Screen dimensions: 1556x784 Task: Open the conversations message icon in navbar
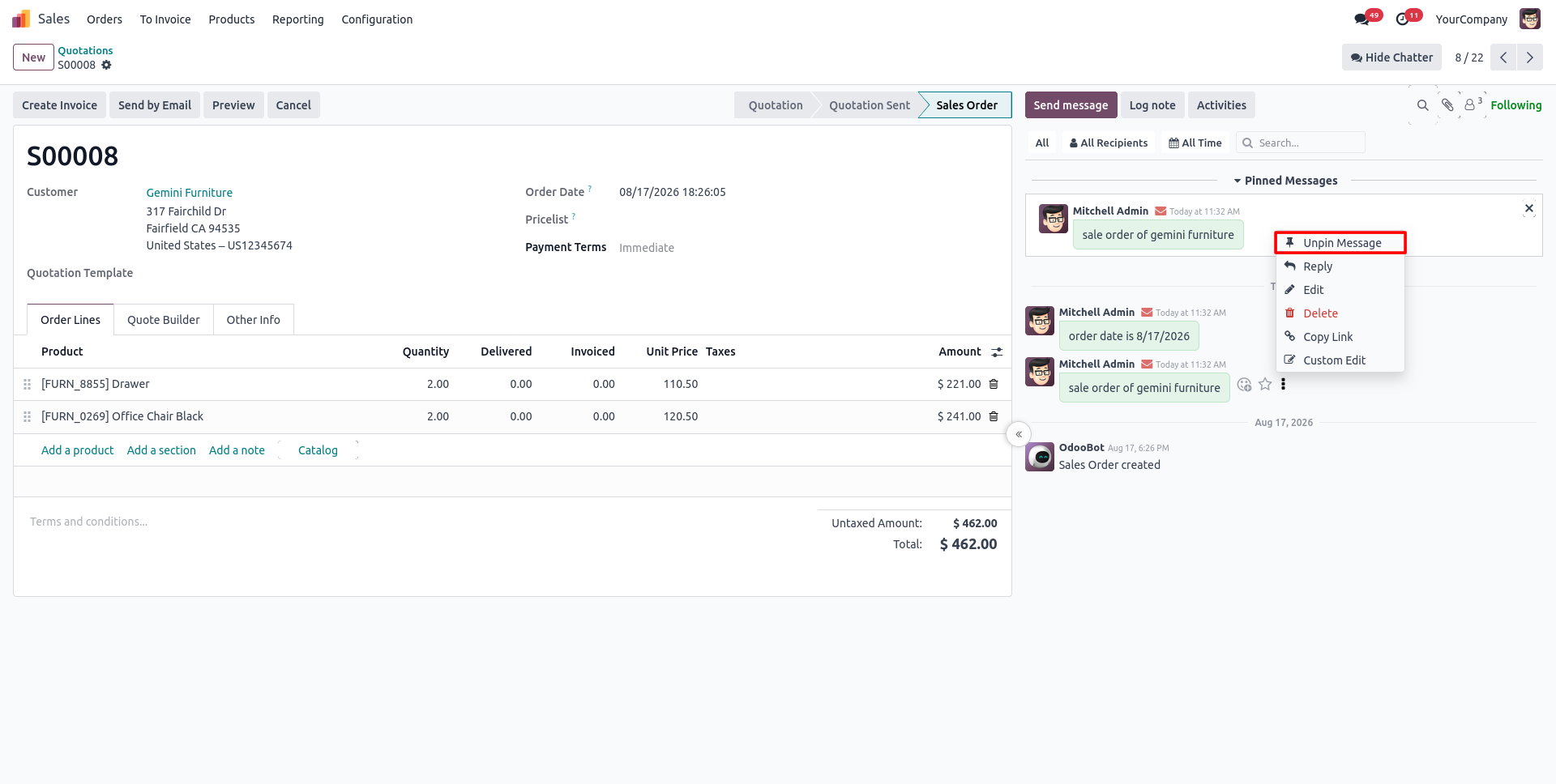[x=1361, y=19]
